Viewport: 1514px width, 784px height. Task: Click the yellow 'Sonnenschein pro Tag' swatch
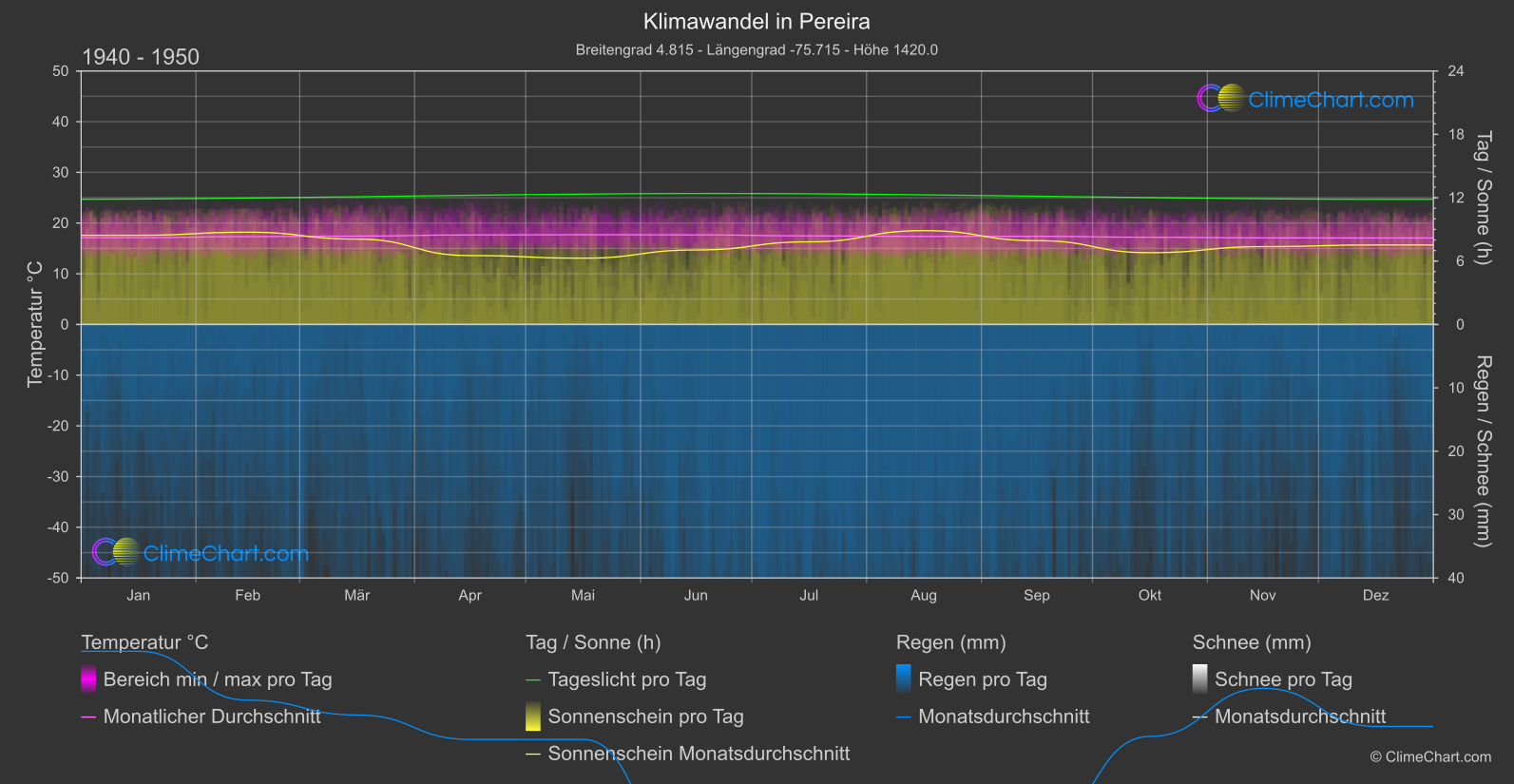point(533,717)
